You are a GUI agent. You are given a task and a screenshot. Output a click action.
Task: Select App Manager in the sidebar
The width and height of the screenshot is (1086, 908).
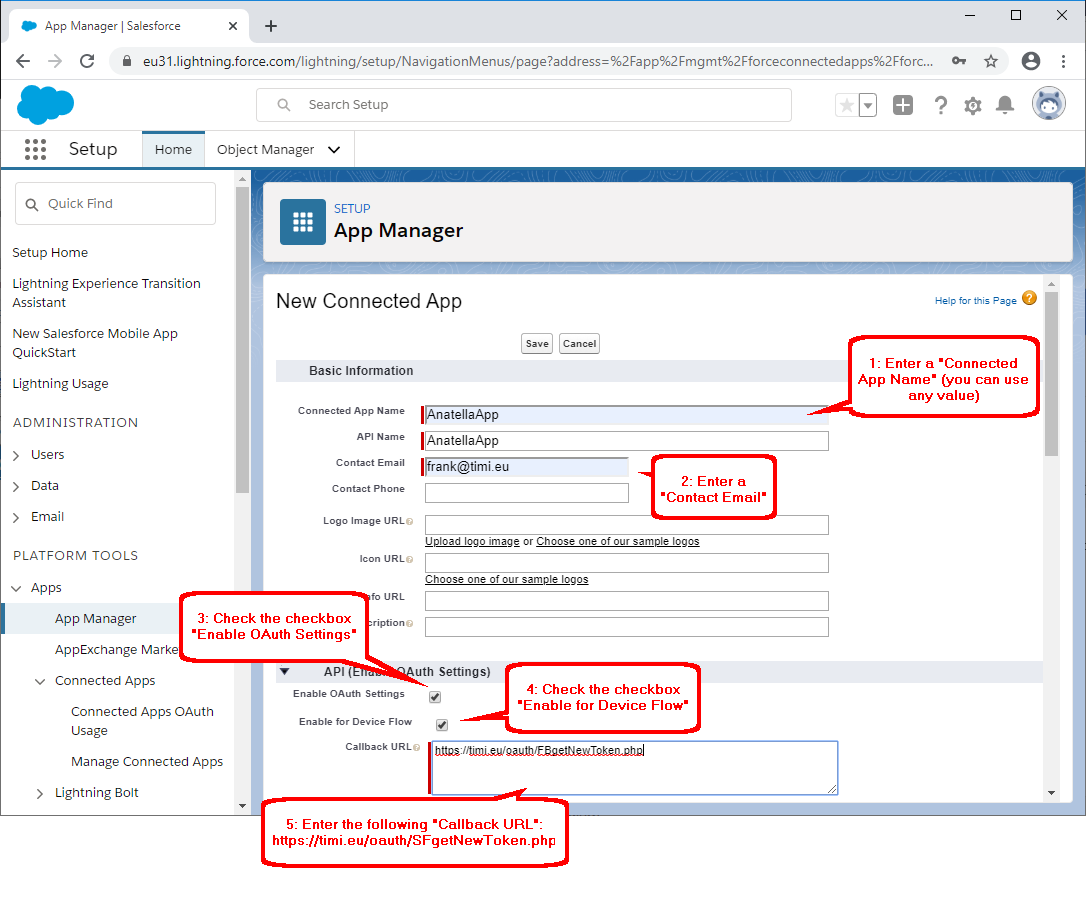click(x=96, y=618)
